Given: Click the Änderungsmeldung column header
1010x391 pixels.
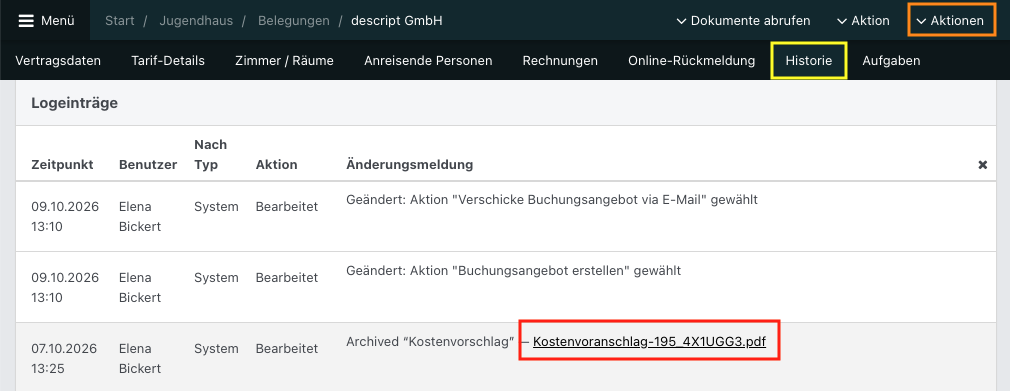Looking at the screenshot, I should pyautogui.click(x=410, y=165).
